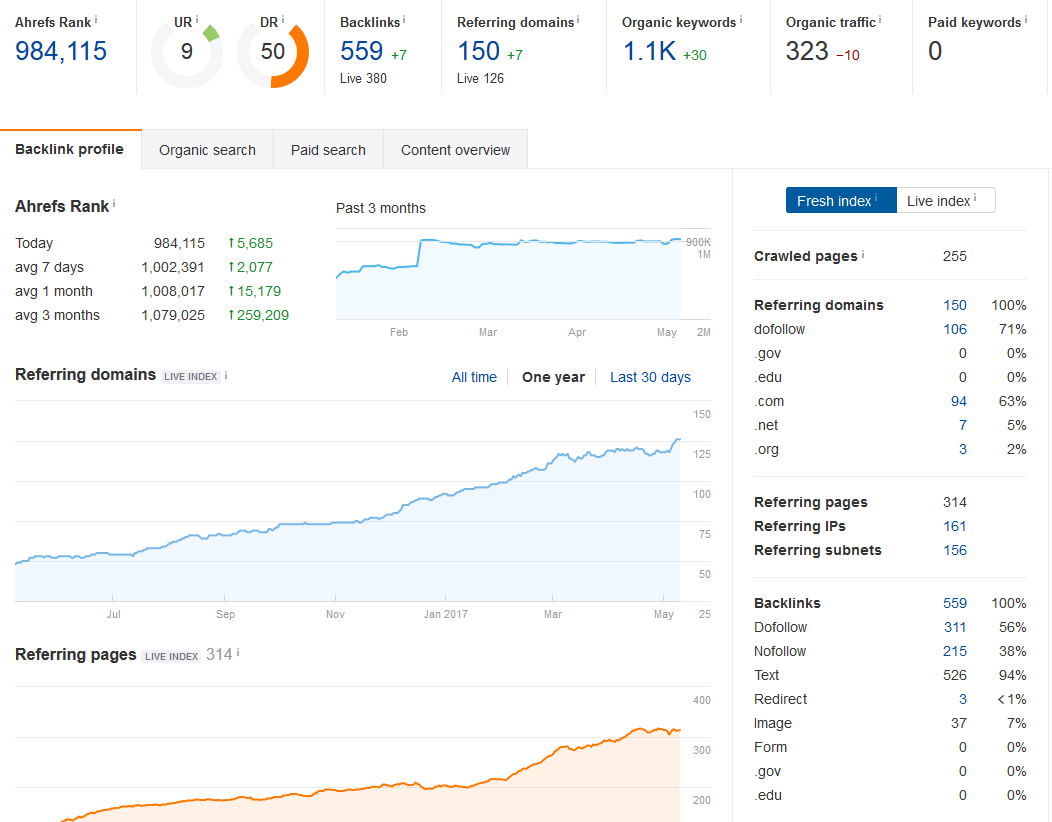1052x822 pixels.
Task: Click the info icon beside Organic traffic
Action: tap(880, 20)
